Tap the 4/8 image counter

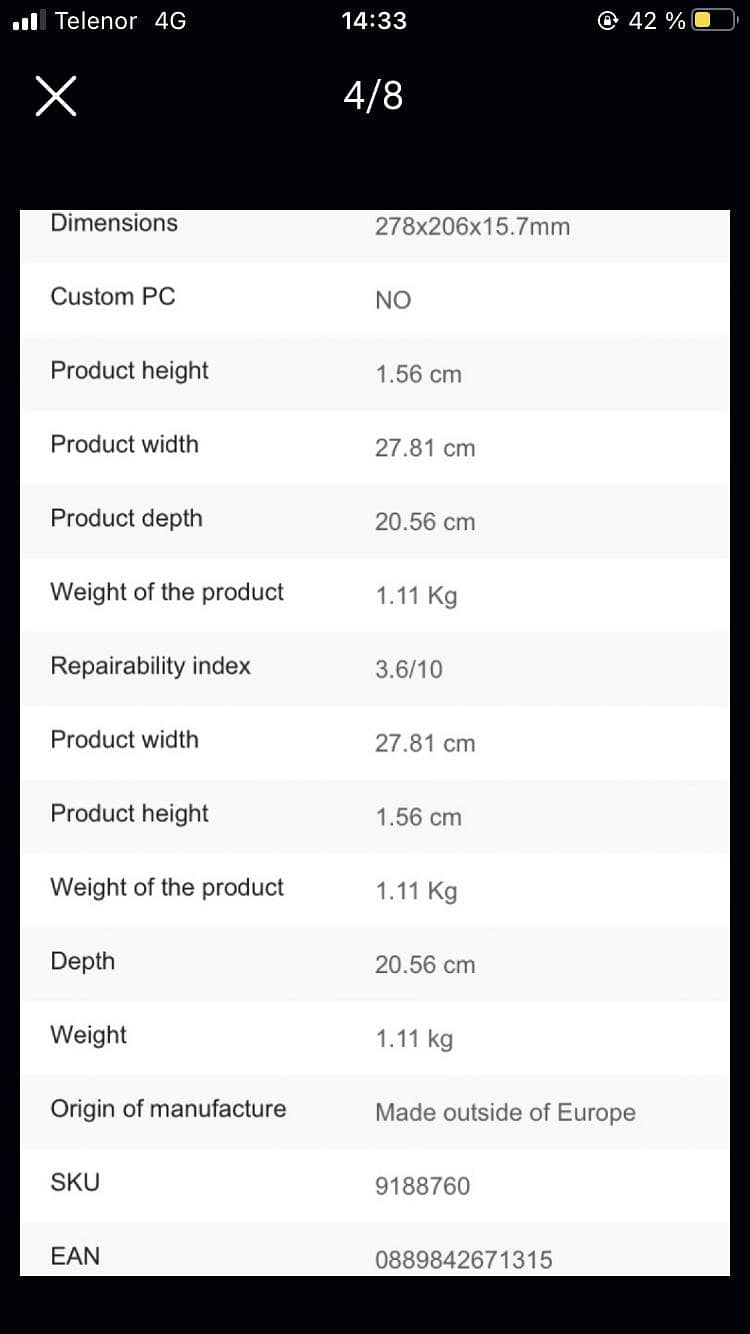click(x=373, y=96)
